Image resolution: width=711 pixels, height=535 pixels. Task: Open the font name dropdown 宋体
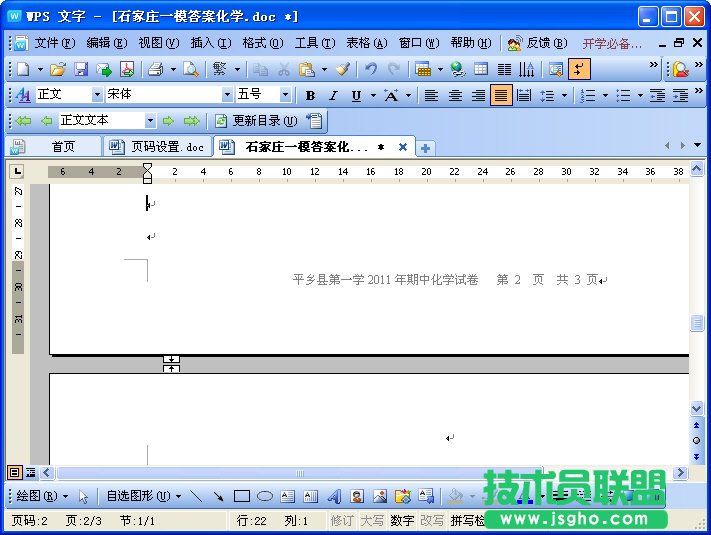tap(227, 95)
